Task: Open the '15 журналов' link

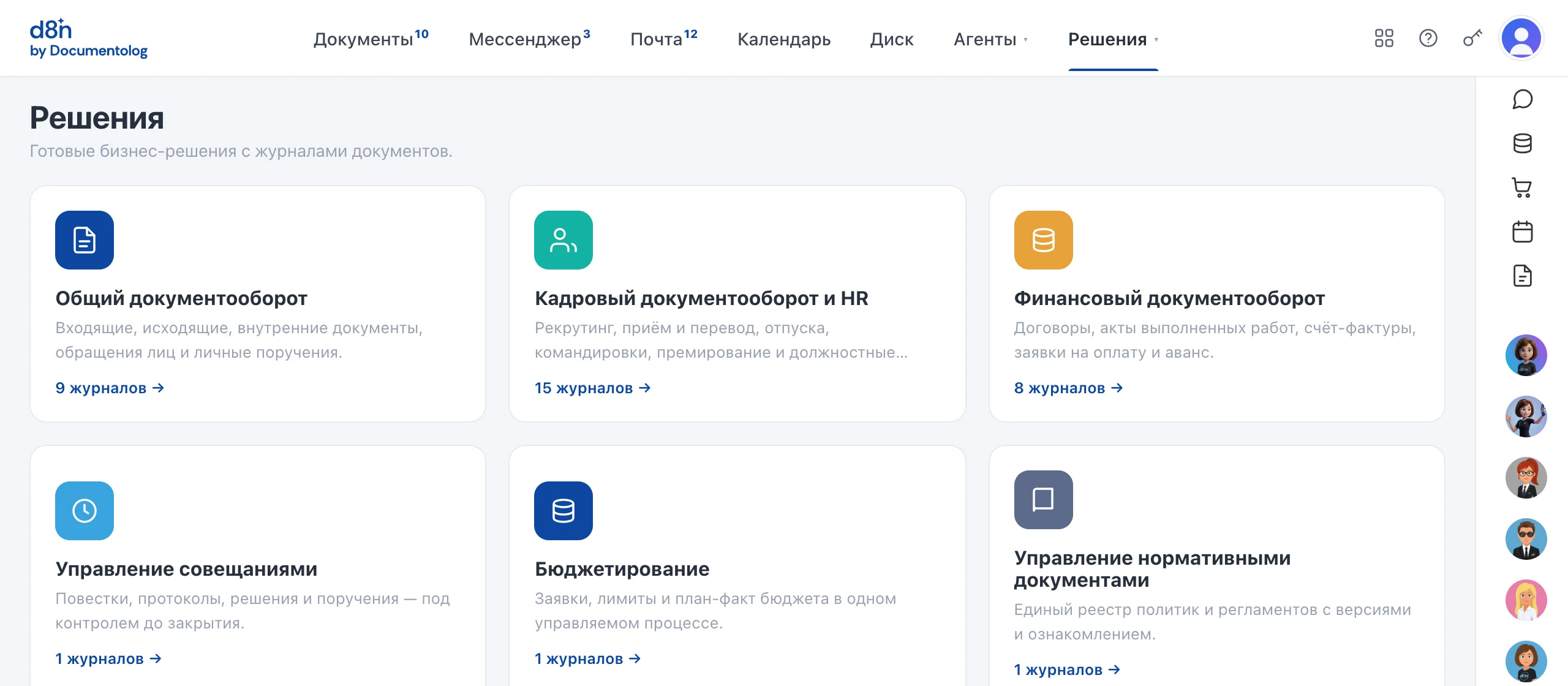Action: click(x=592, y=388)
